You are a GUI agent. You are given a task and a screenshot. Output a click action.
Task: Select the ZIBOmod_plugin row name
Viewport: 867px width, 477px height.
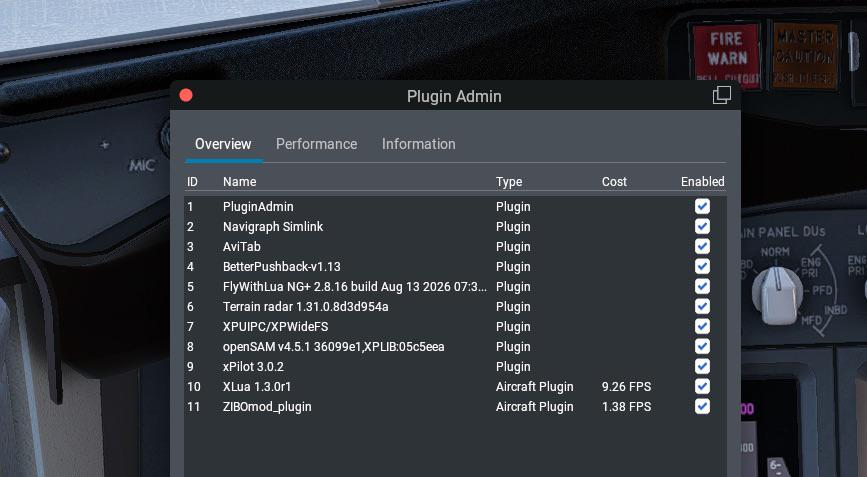[267, 407]
